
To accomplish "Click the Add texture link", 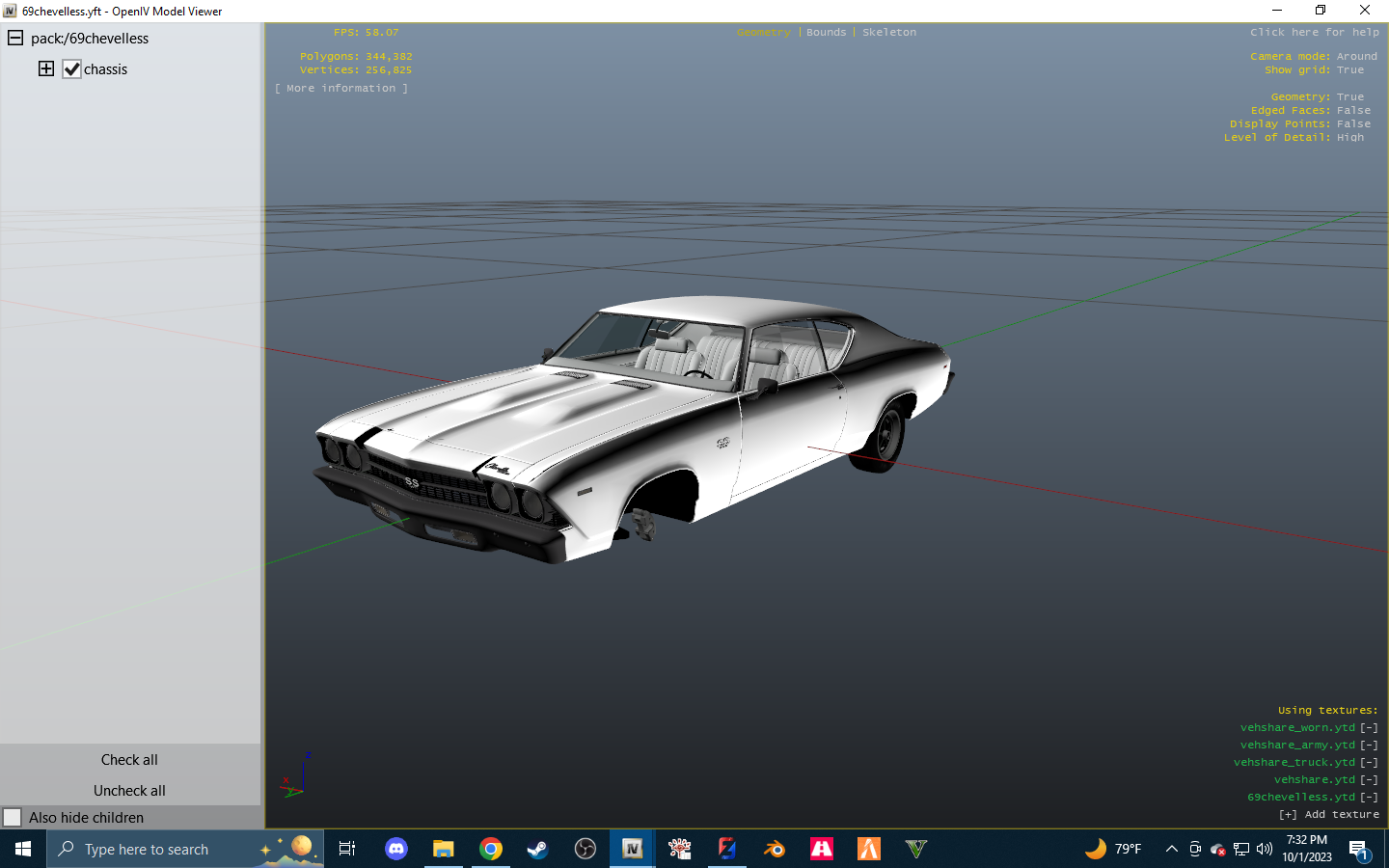I will click(1329, 815).
